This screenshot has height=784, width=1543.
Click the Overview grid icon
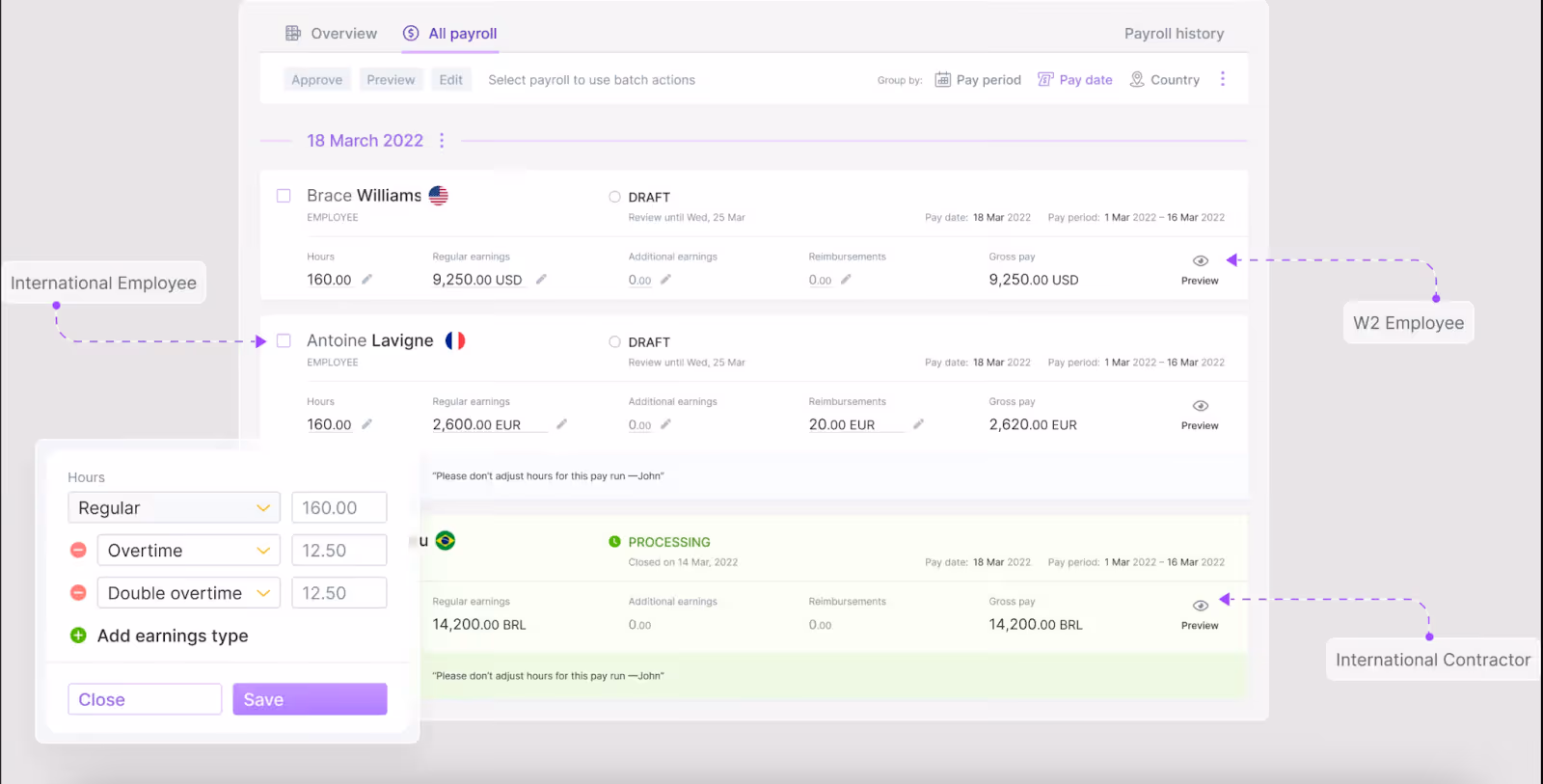tap(293, 34)
